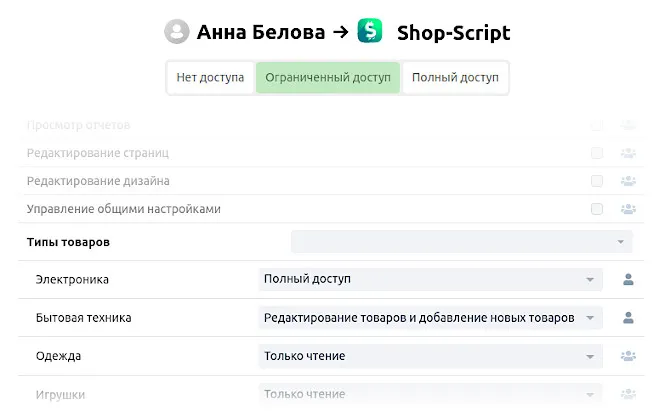The width and height of the screenshot is (665, 411).
Task: Click the Электроника row label
Action: tap(72, 280)
